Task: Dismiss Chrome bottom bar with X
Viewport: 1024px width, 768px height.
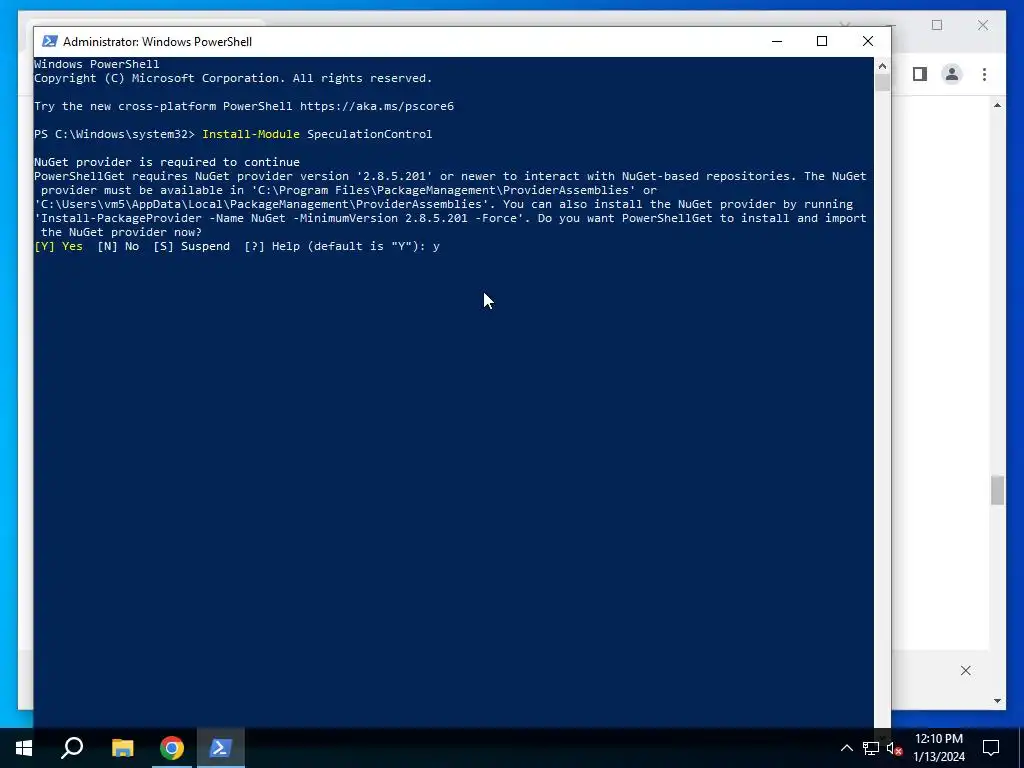Action: click(966, 671)
